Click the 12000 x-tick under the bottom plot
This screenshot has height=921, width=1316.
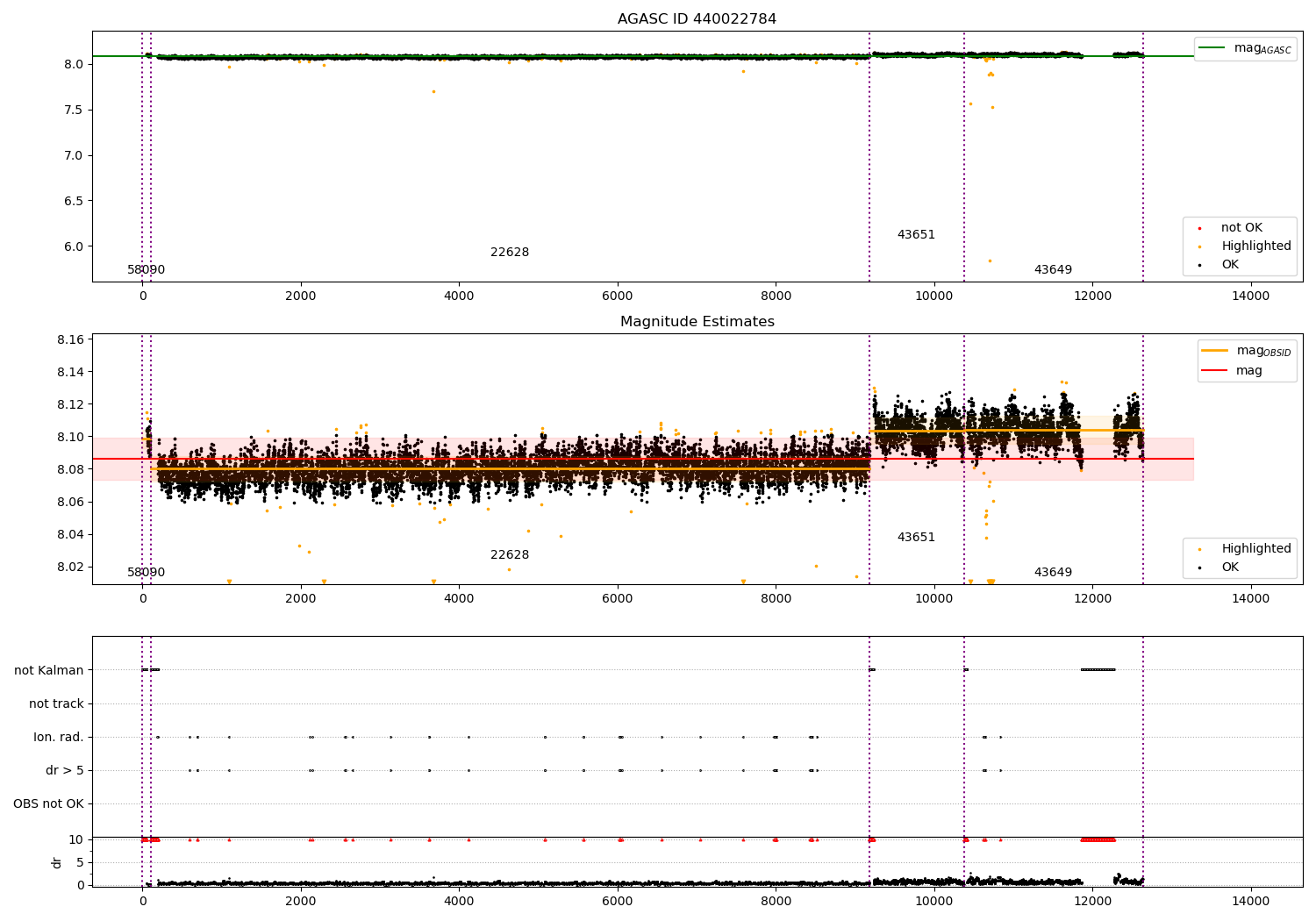pyautogui.click(x=1092, y=903)
